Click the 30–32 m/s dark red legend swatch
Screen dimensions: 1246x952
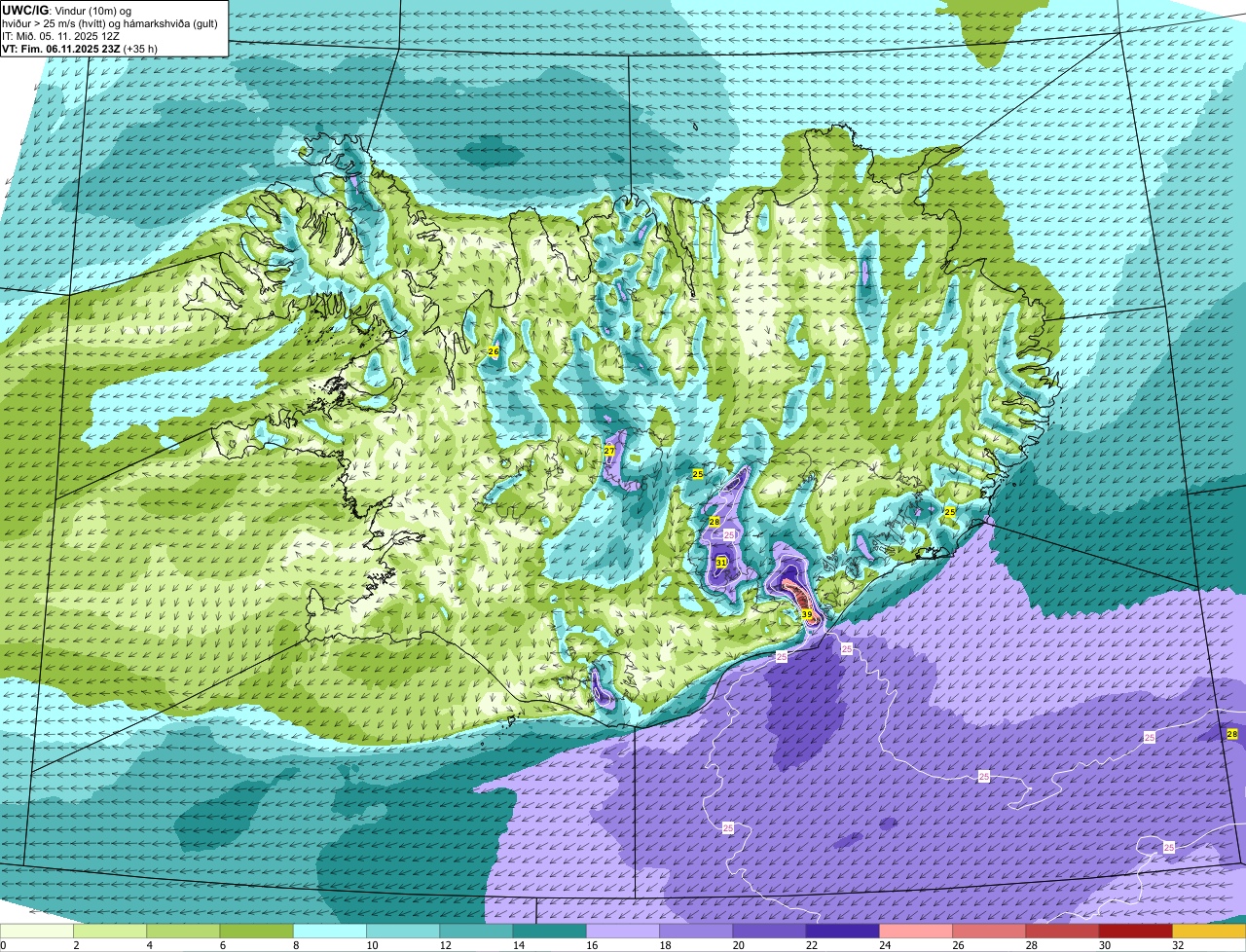click(1135, 932)
